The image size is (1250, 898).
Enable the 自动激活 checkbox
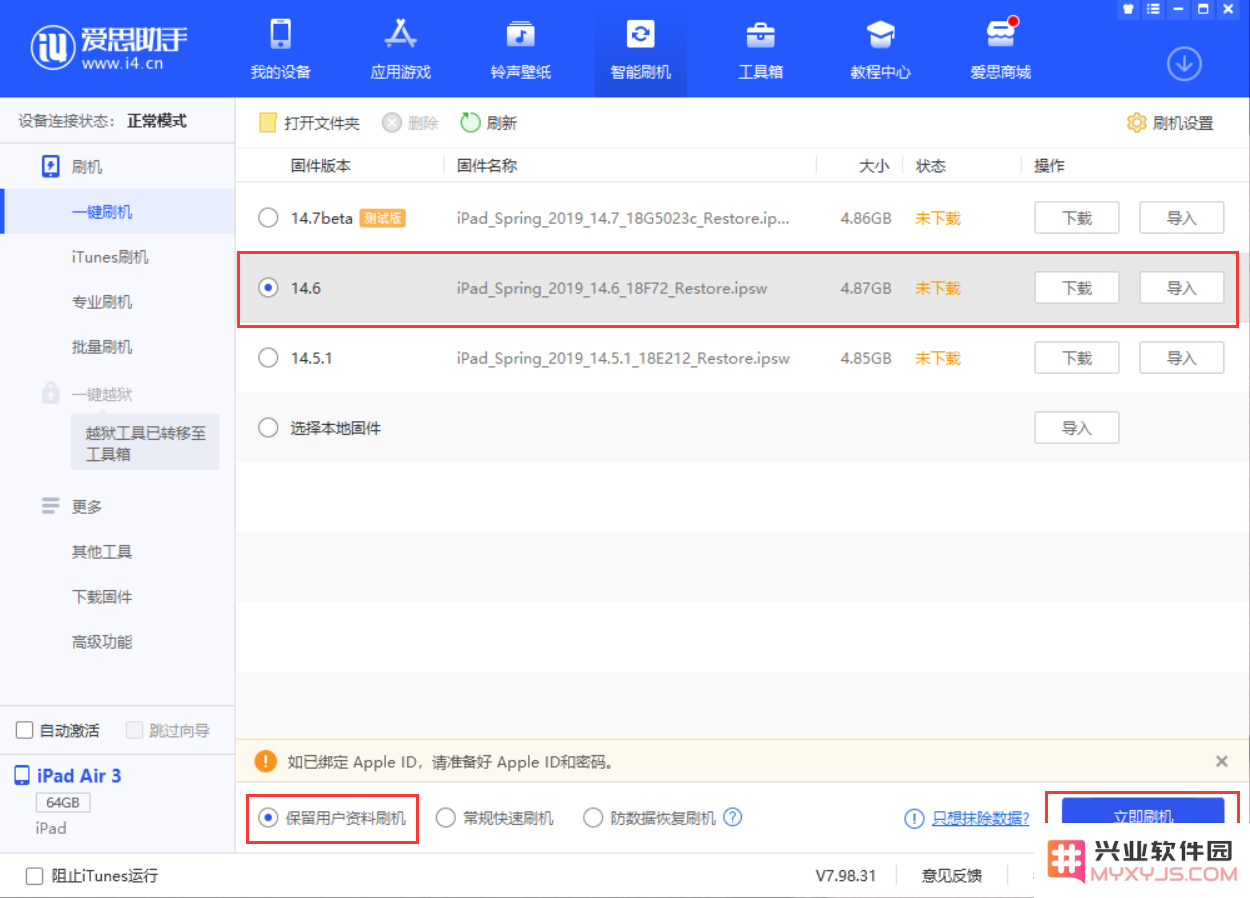click(25, 730)
